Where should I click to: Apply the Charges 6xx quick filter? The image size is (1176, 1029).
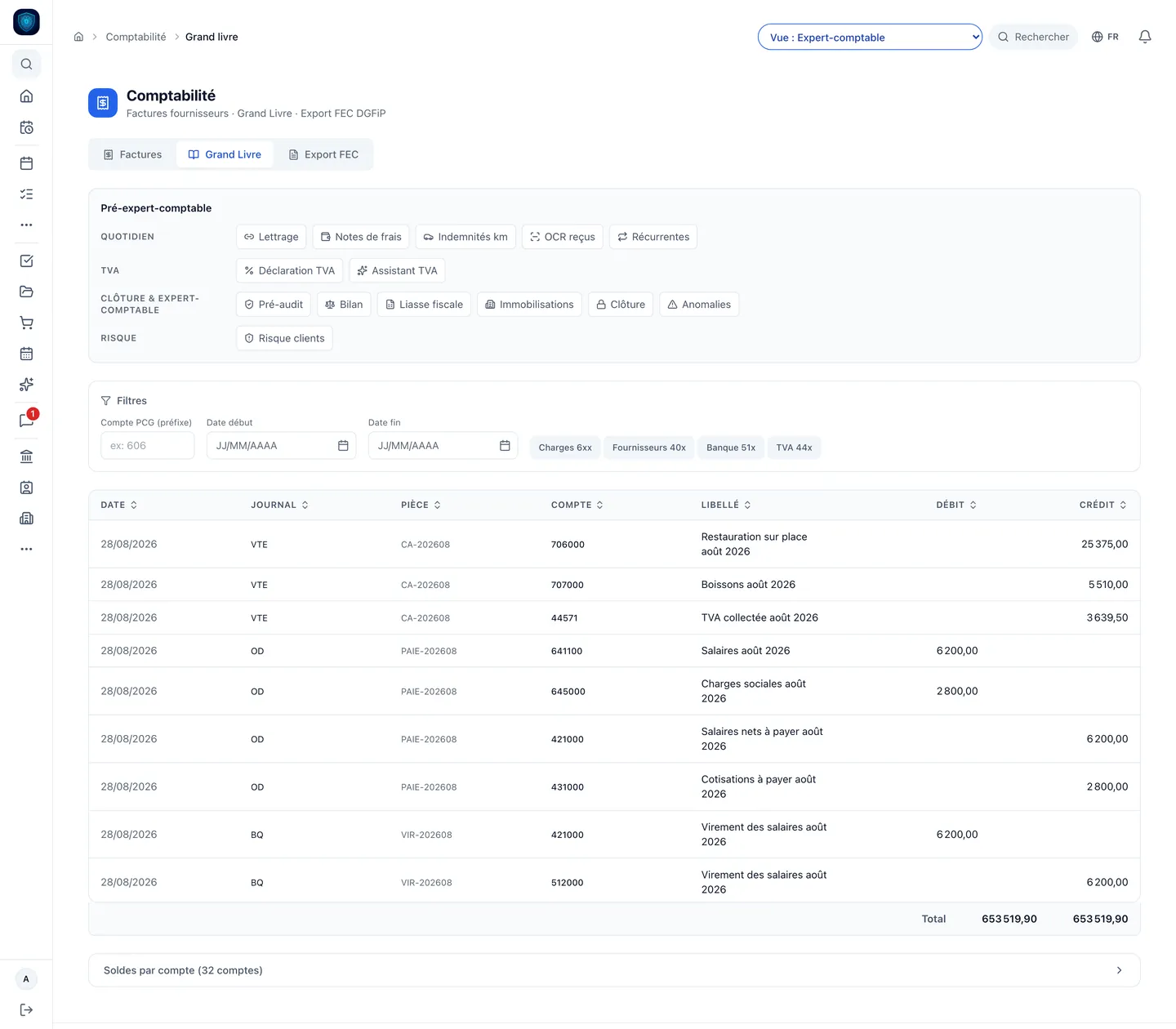pos(565,448)
